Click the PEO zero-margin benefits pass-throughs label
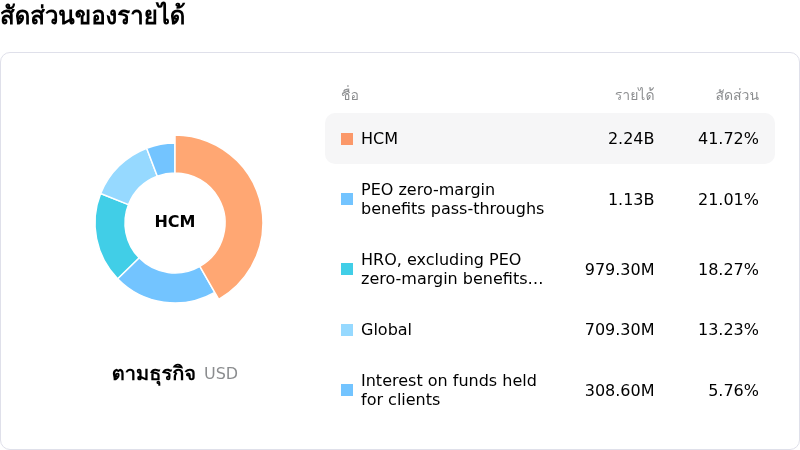This screenshot has height=450, width=800. click(453, 199)
